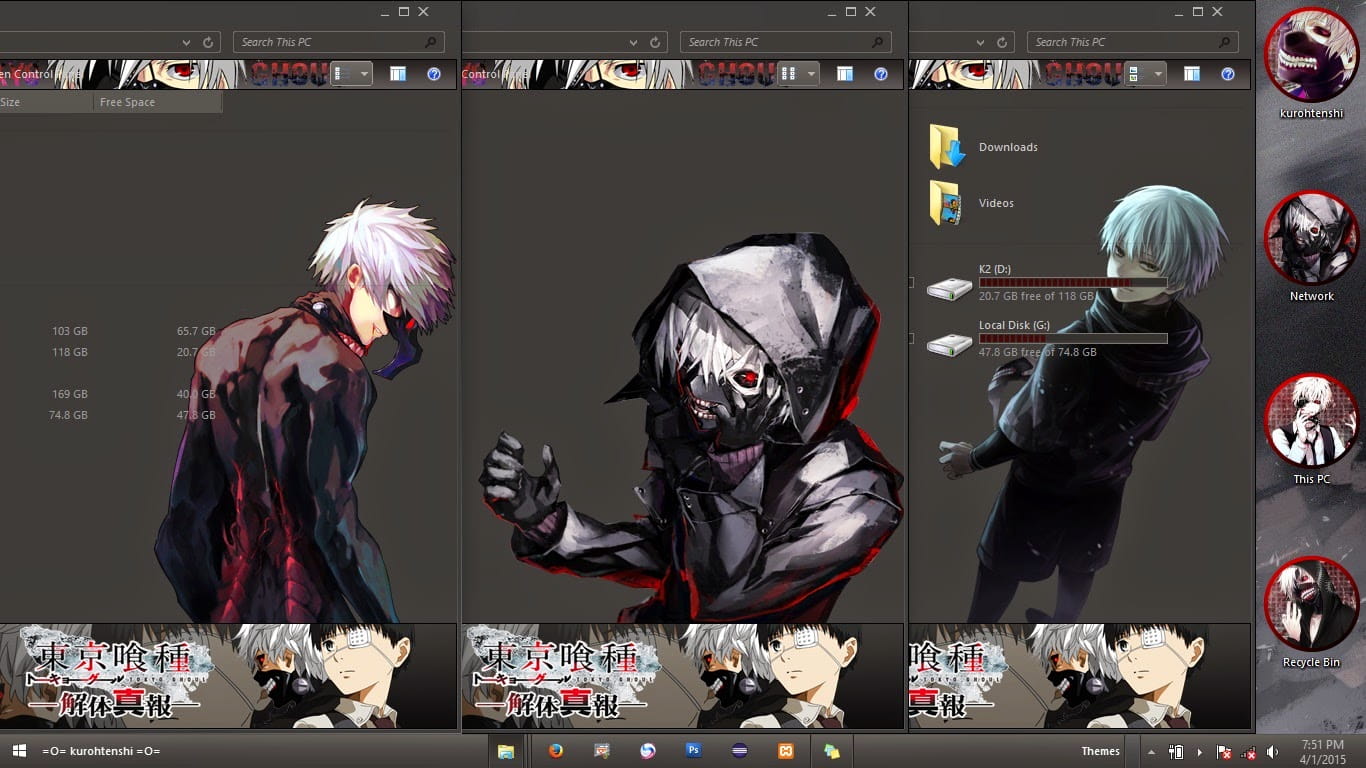Viewport: 1366px width, 768px height.
Task: Launch Photoshop from the taskbar
Action: (693, 751)
